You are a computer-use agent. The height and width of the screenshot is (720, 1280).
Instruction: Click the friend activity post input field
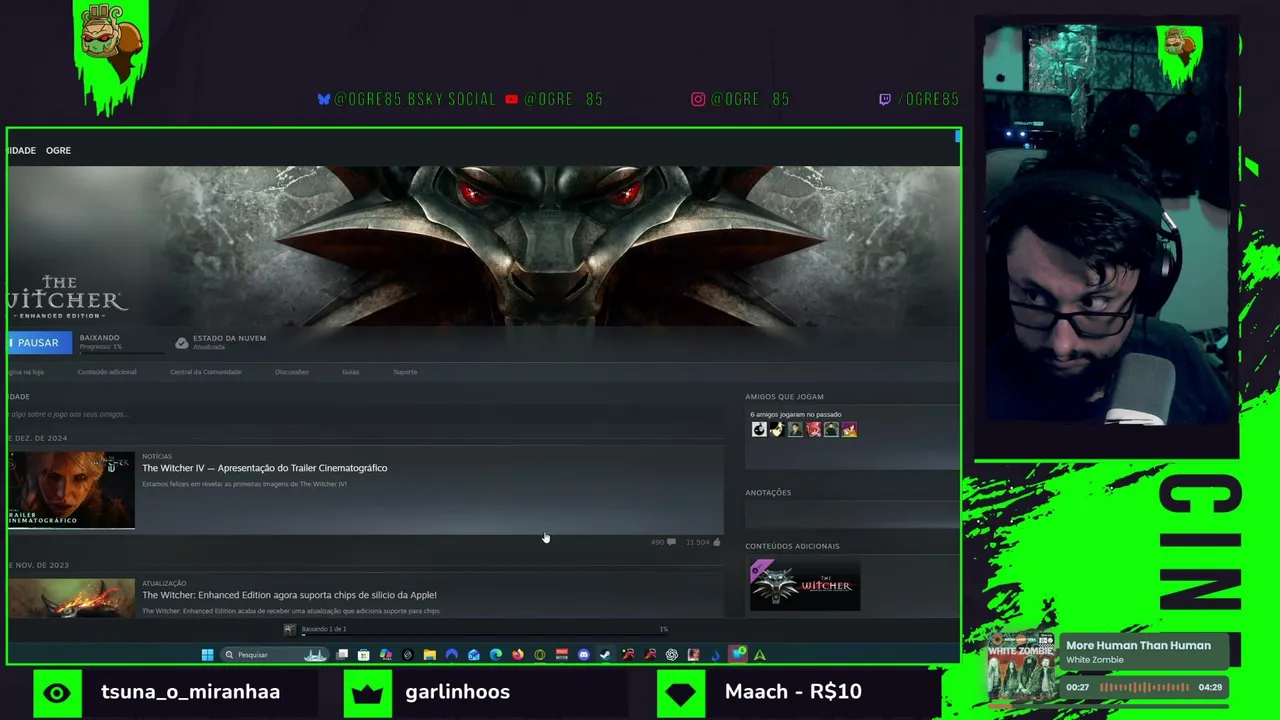(x=366, y=414)
